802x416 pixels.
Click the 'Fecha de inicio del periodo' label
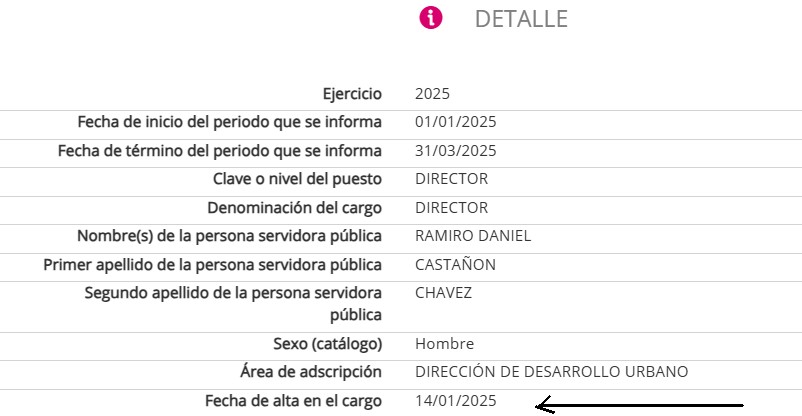click(x=230, y=122)
